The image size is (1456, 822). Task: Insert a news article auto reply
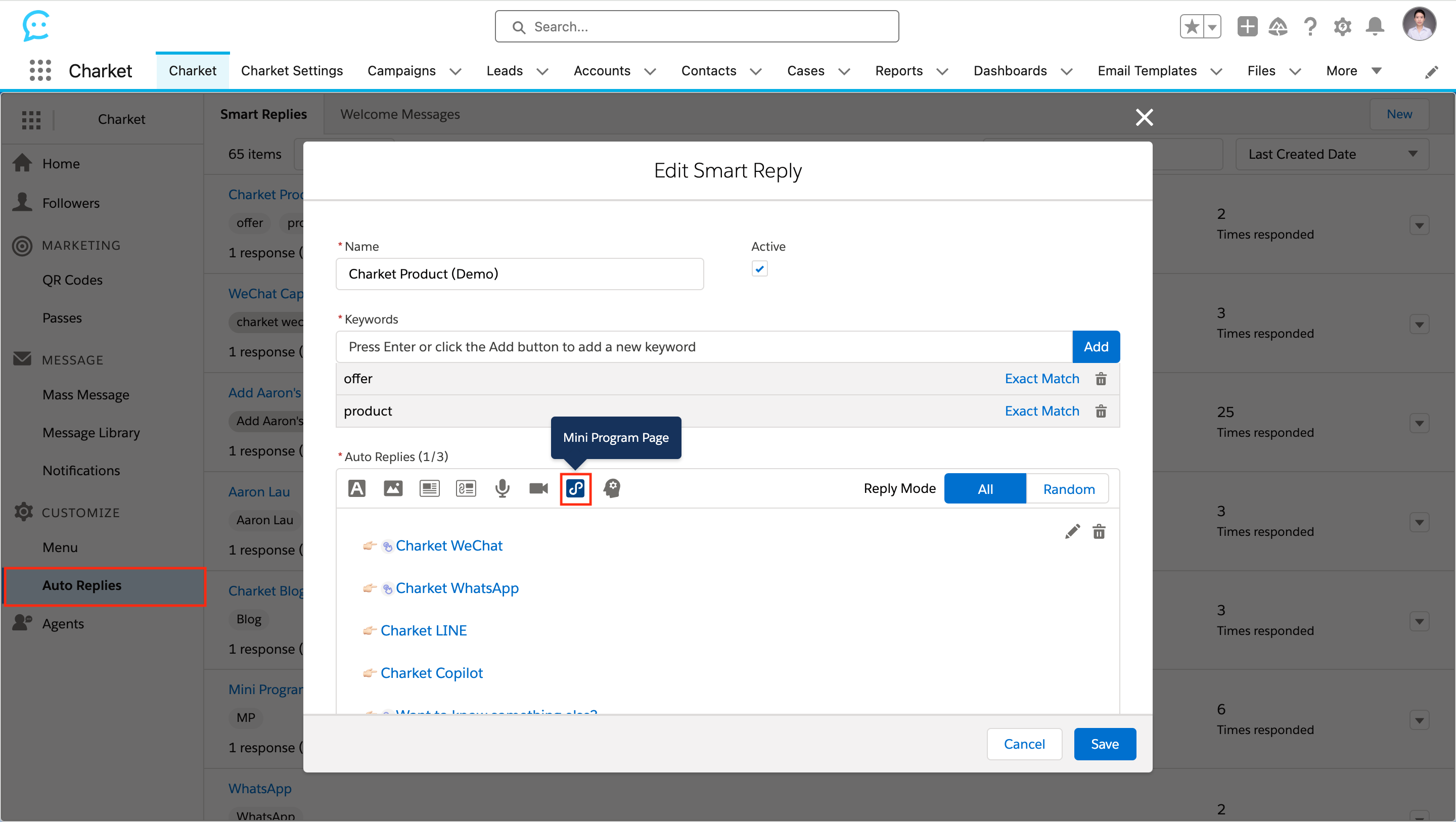coord(430,488)
